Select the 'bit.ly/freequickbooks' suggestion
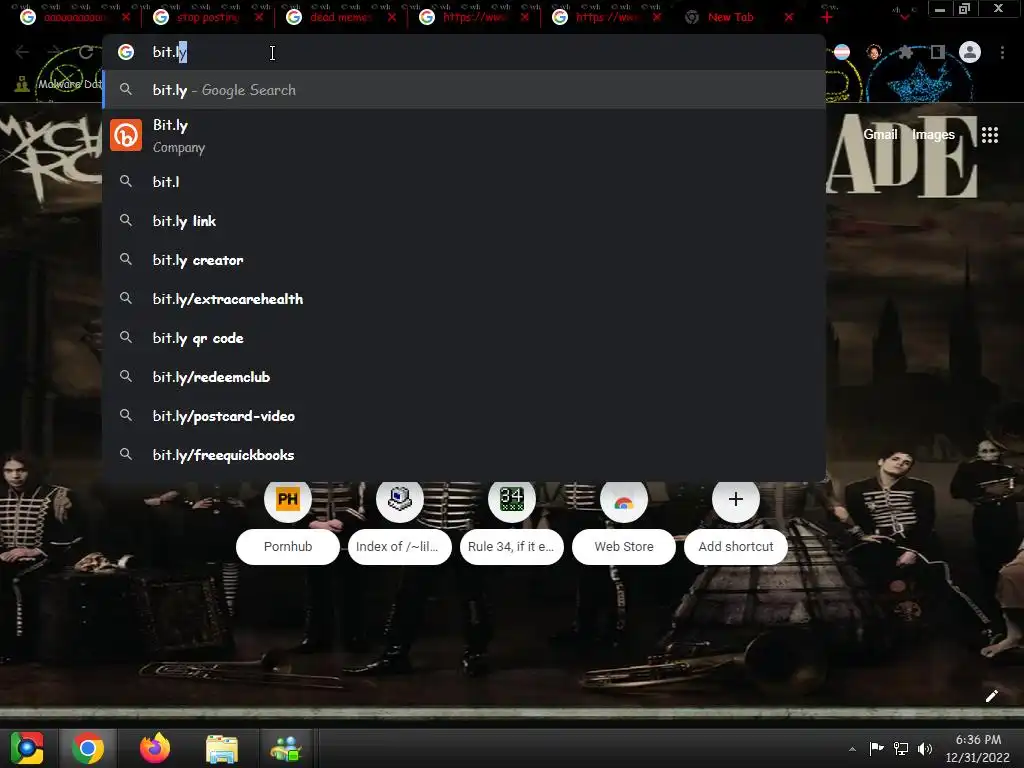This screenshot has height=768, width=1024. click(464, 455)
